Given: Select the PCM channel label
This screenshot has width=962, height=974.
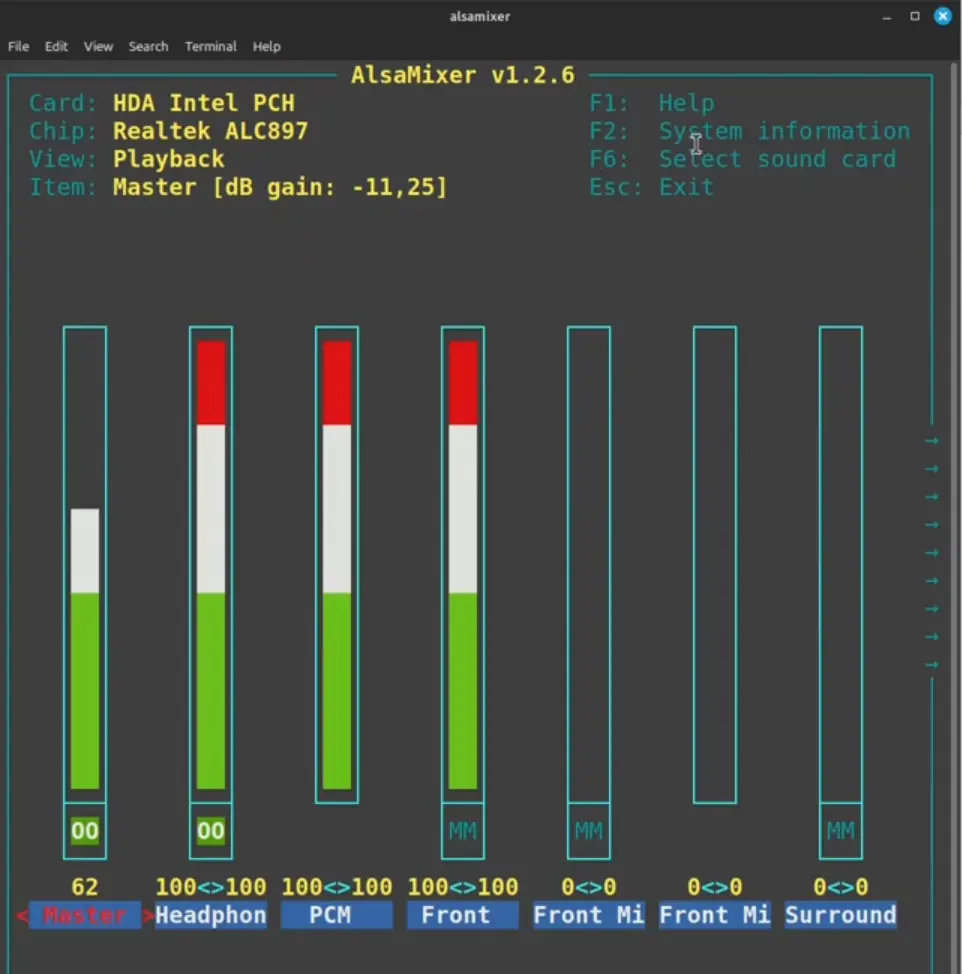Looking at the screenshot, I should click(336, 914).
